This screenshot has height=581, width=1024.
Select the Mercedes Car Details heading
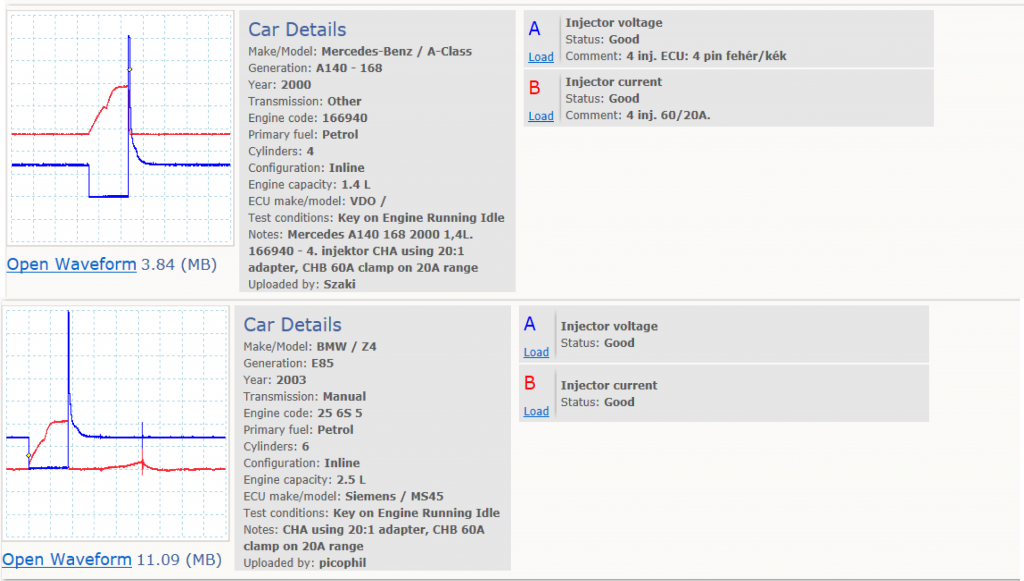[x=297, y=29]
